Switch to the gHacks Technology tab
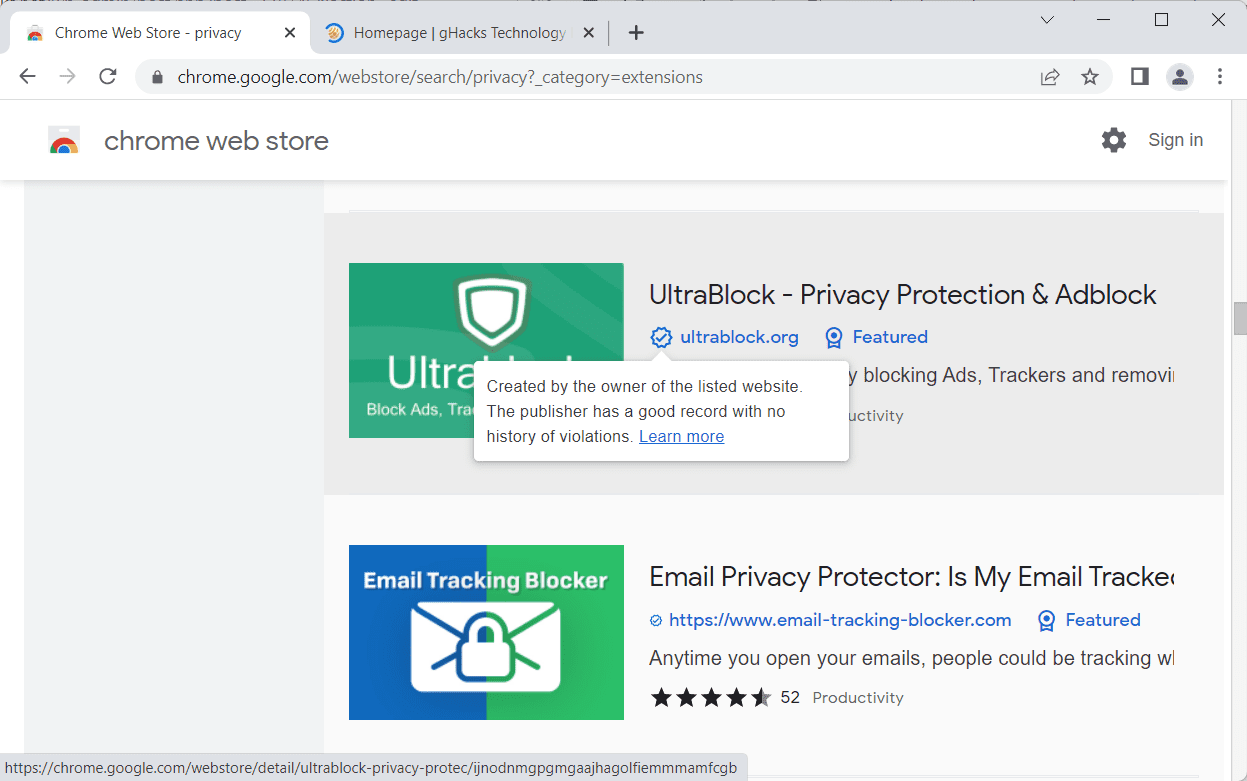The width and height of the screenshot is (1247, 781). (450, 32)
